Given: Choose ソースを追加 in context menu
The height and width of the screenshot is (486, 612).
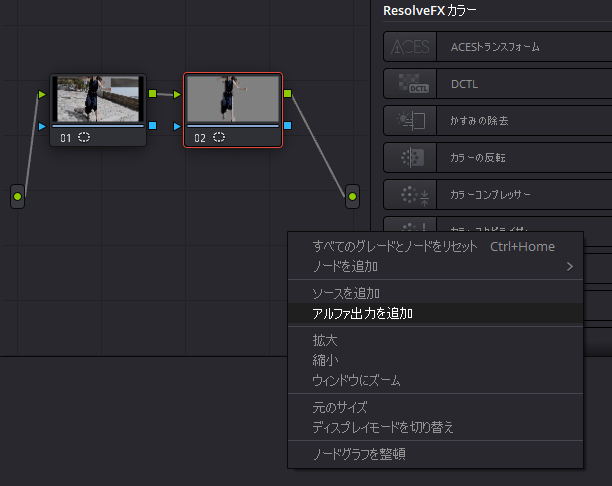Looking at the screenshot, I should point(435,294).
